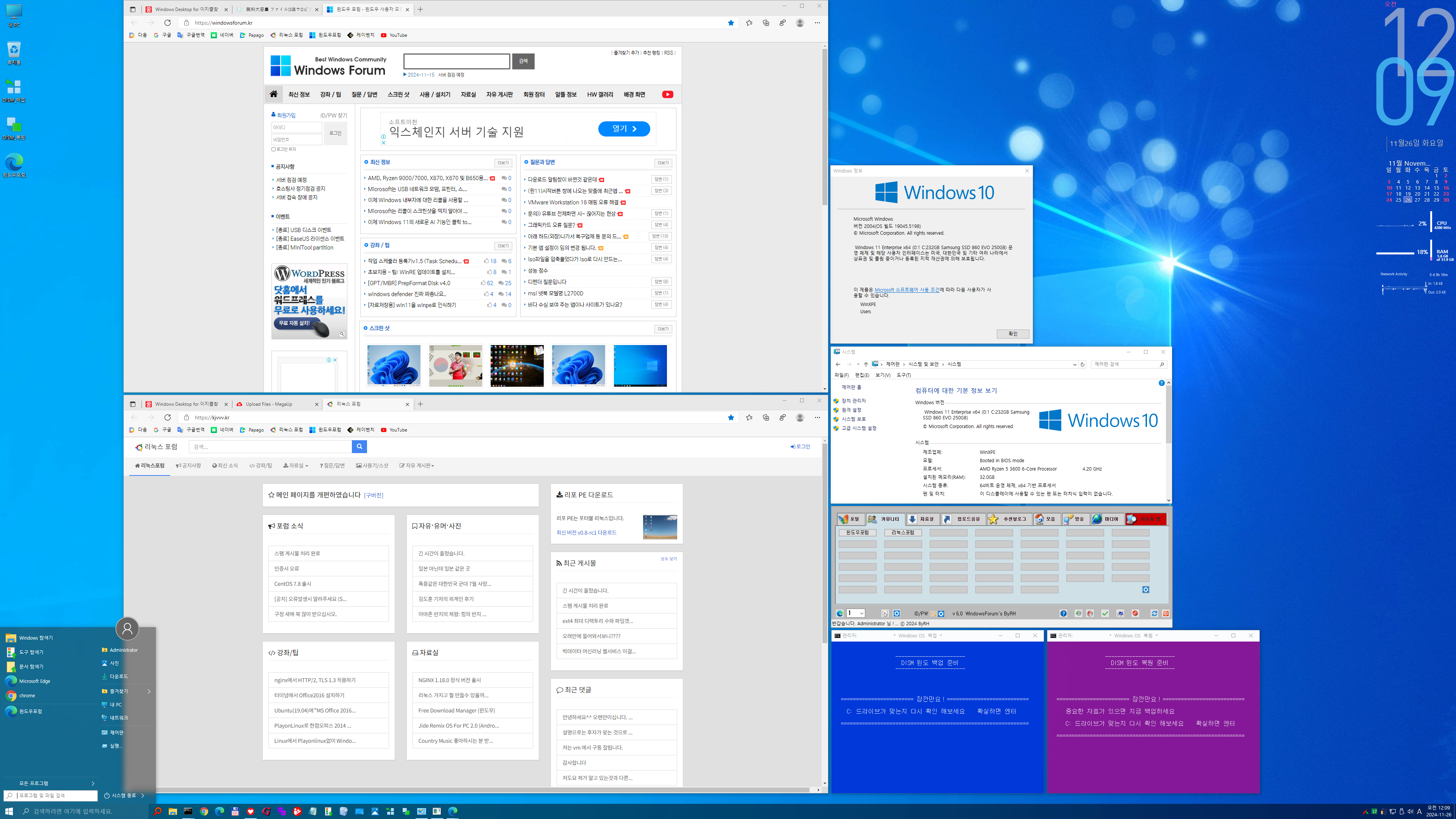Image resolution: width=1456 pixels, height=819 pixels.
Task: Click the YouTube icon in Windows Forum menu
Action: 667,94
